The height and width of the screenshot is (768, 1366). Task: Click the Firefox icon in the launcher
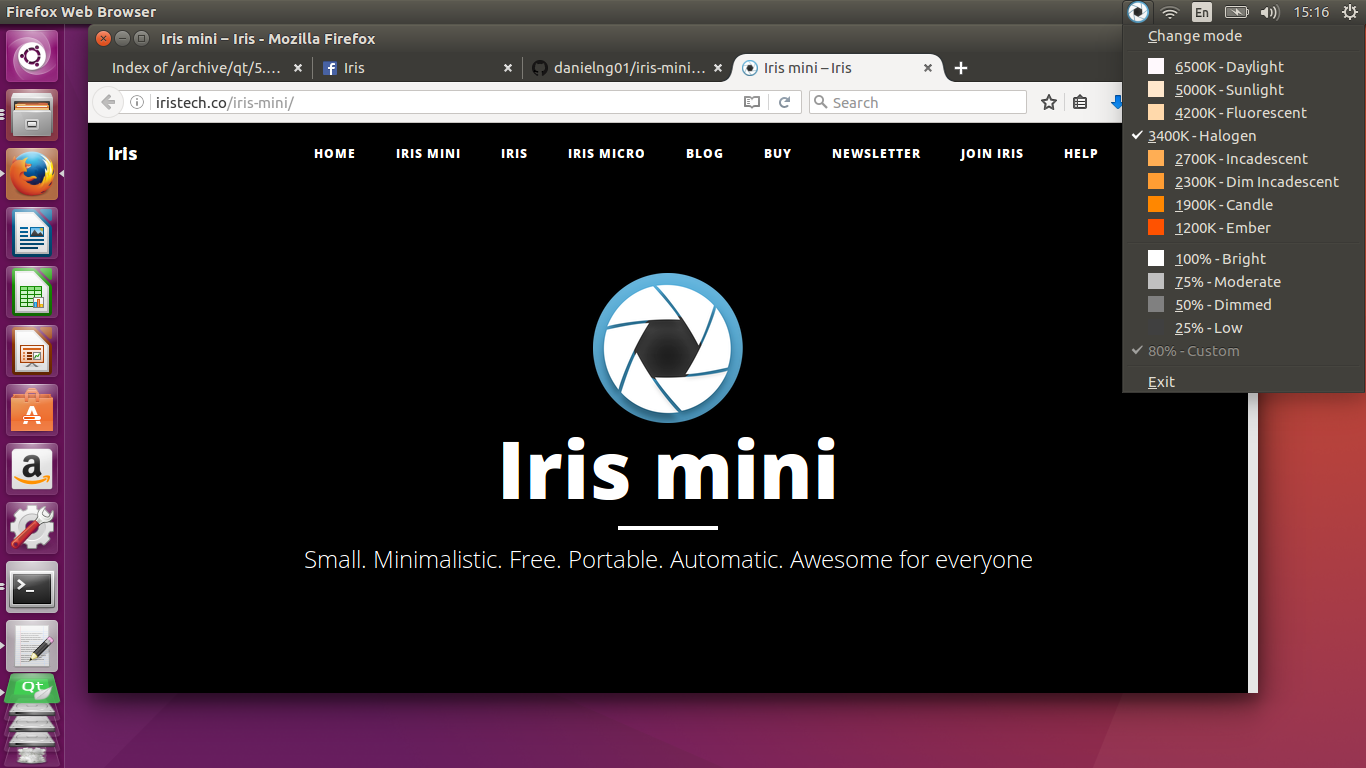click(x=32, y=175)
